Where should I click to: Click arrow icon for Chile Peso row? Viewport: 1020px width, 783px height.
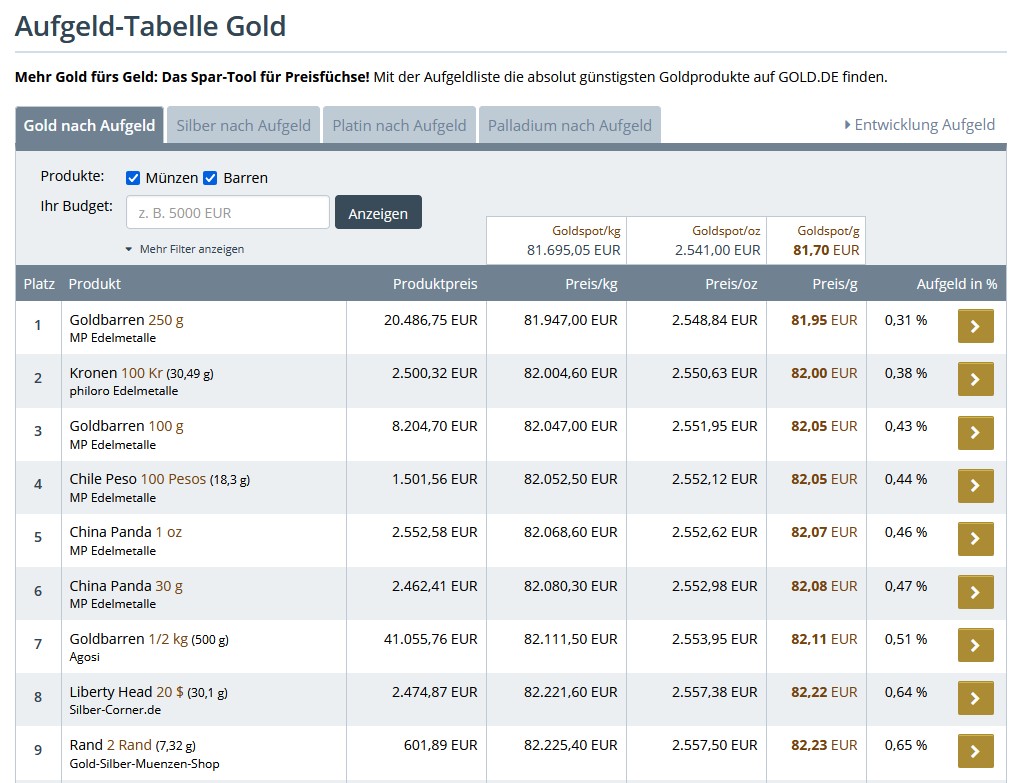pyautogui.click(x=975, y=486)
